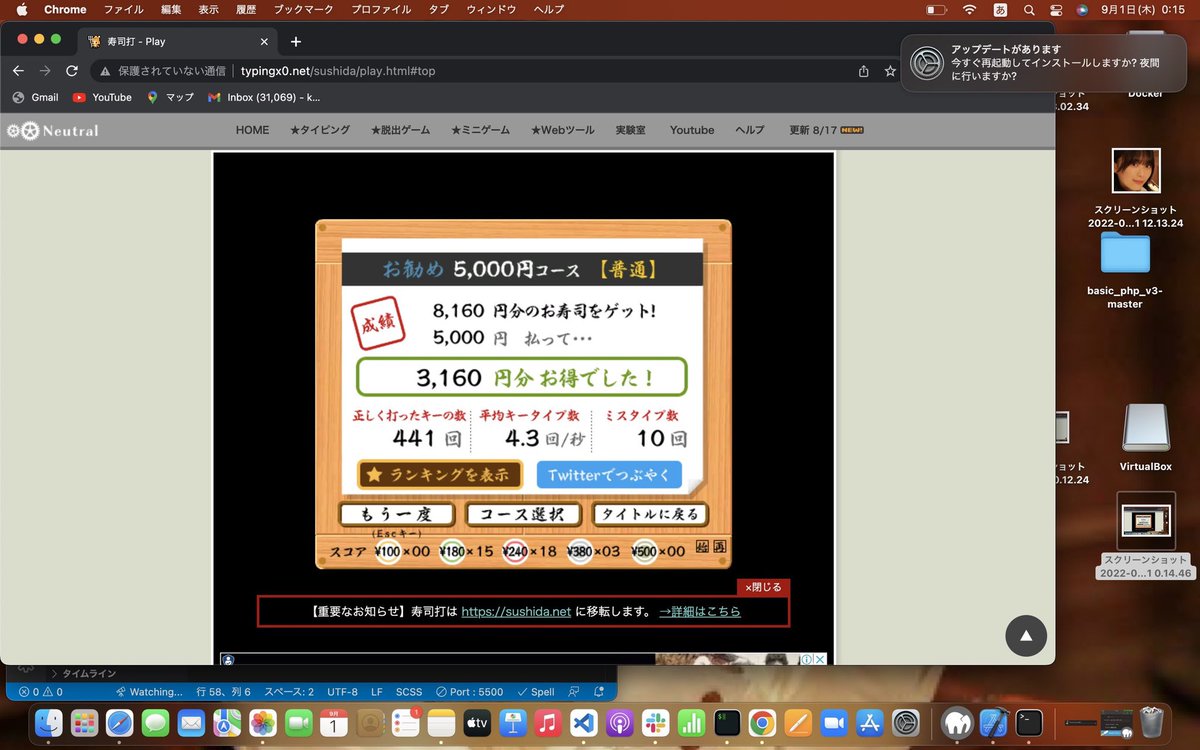
Task: Open Safari from the dock
Action: (x=120, y=722)
